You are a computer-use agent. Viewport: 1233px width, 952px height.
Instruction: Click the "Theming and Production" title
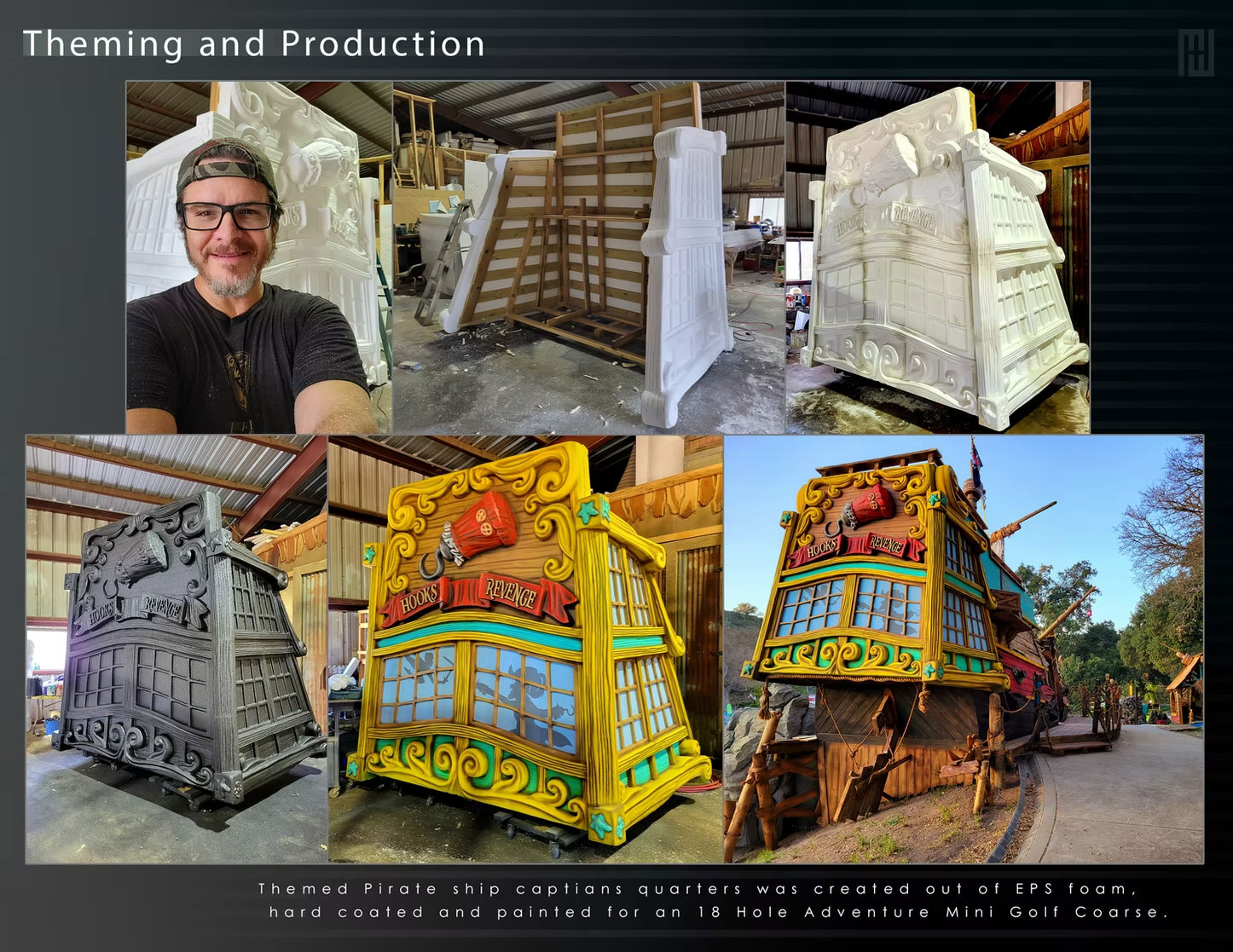tap(253, 44)
